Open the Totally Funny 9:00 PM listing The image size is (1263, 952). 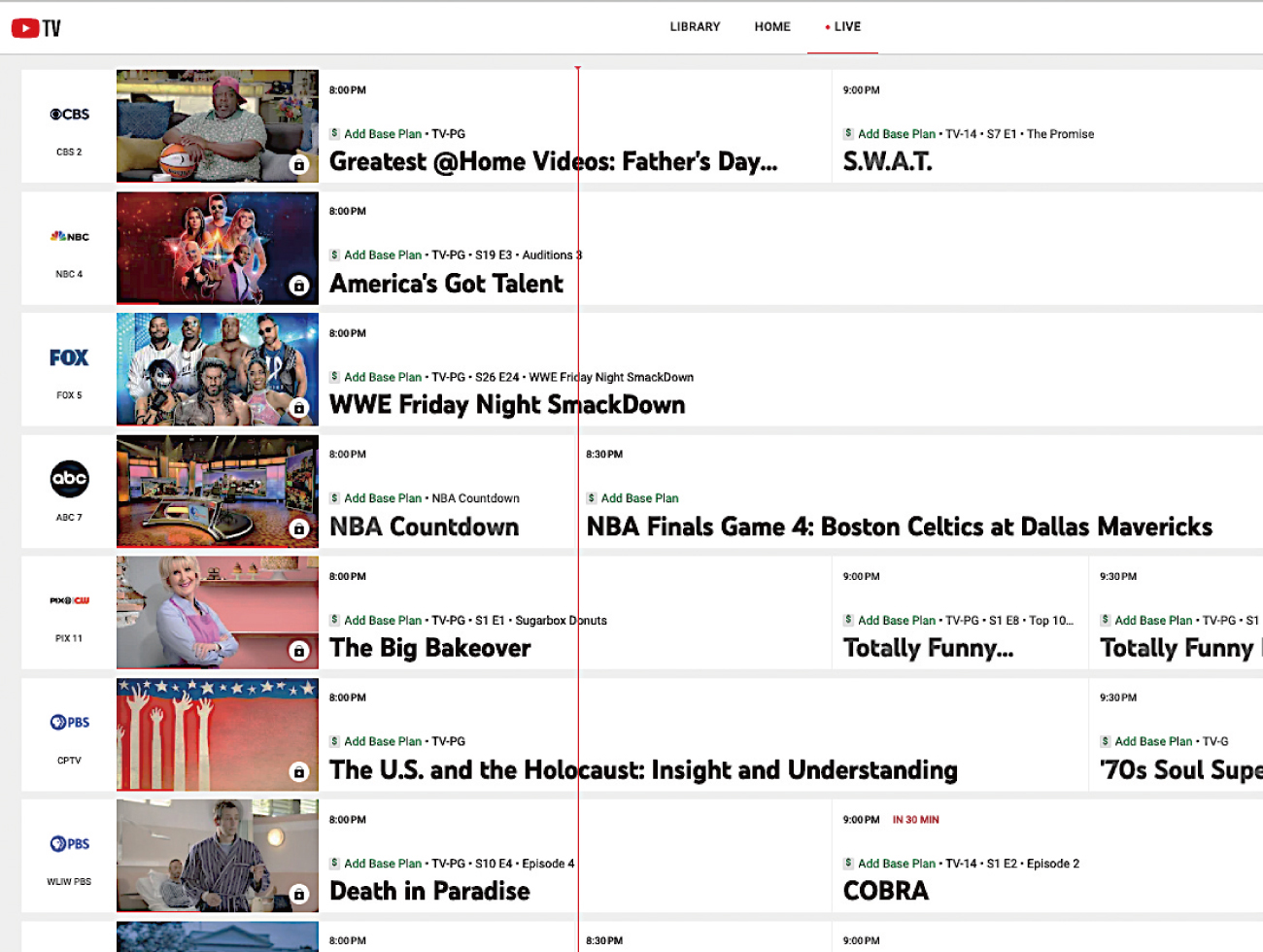click(x=928, y=648)
